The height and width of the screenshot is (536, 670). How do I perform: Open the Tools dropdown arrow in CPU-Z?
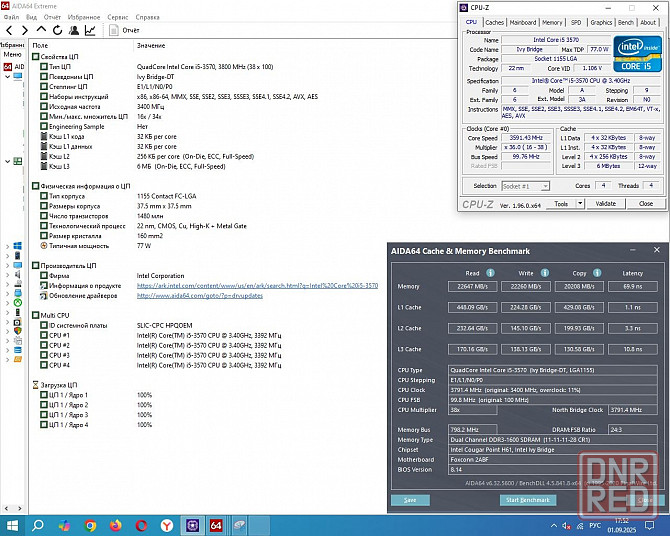581,204
